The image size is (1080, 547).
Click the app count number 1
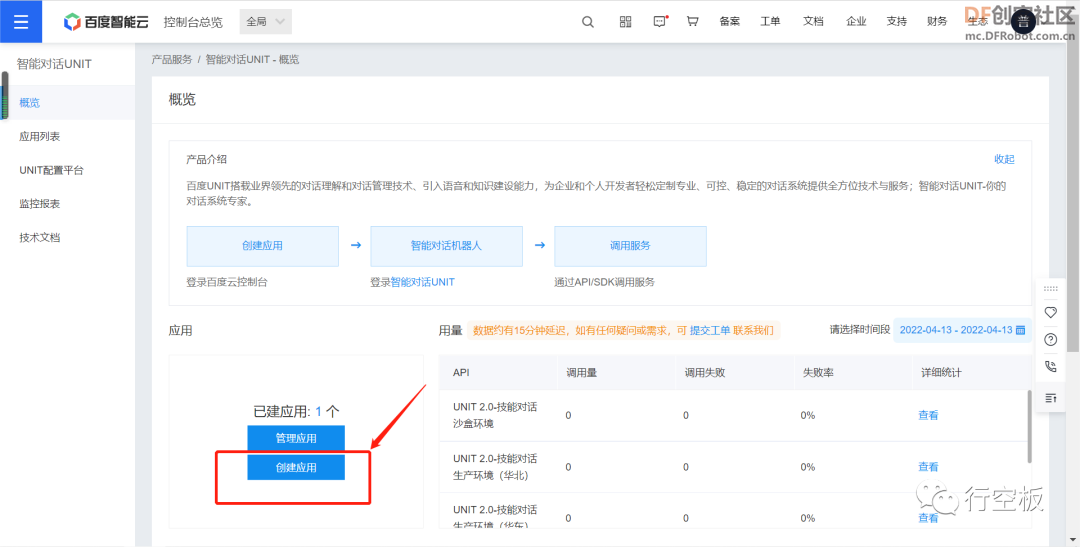319,412
